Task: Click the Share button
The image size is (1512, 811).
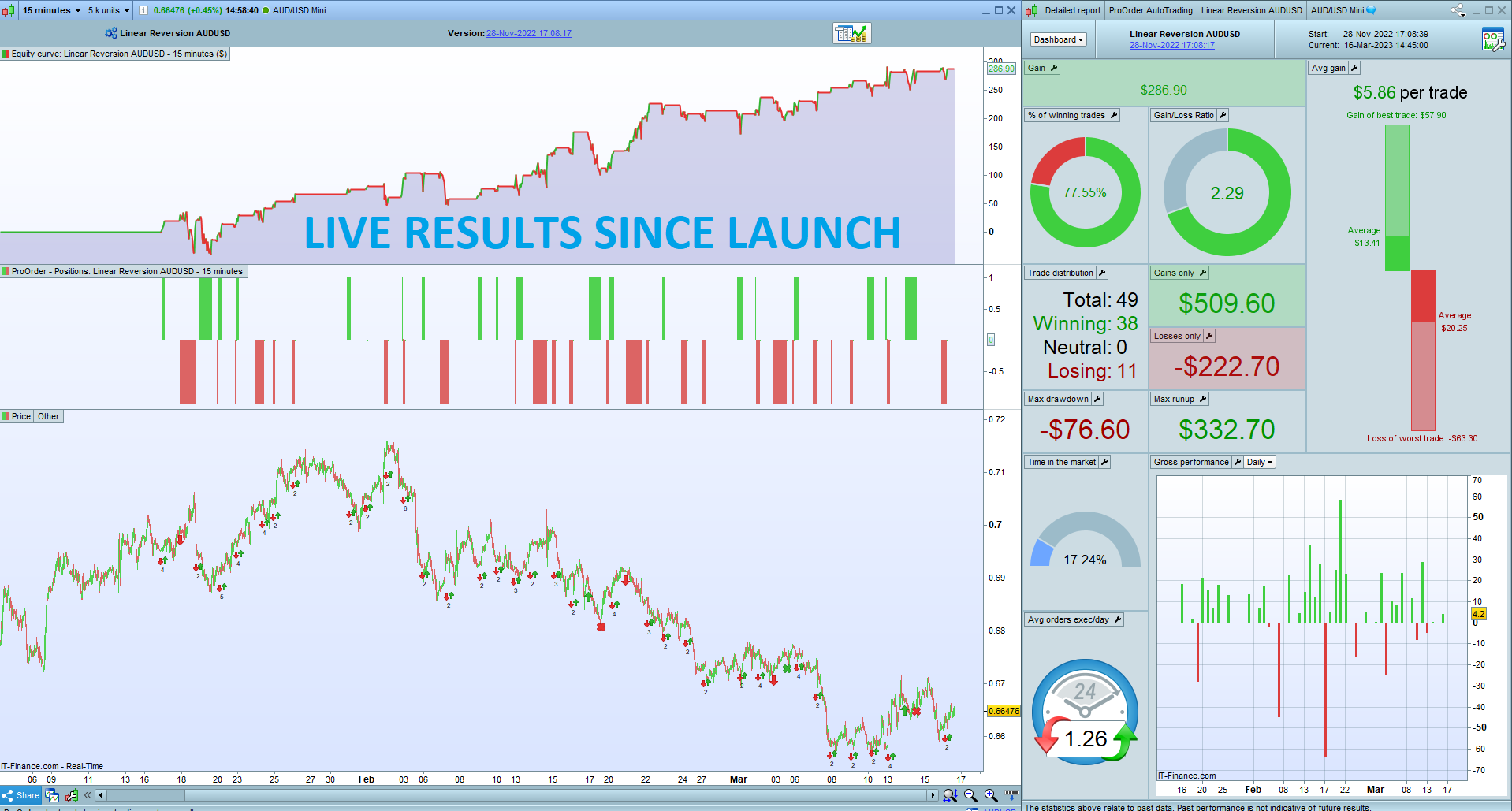Action: pyautogui.click(x=20, y=795)
